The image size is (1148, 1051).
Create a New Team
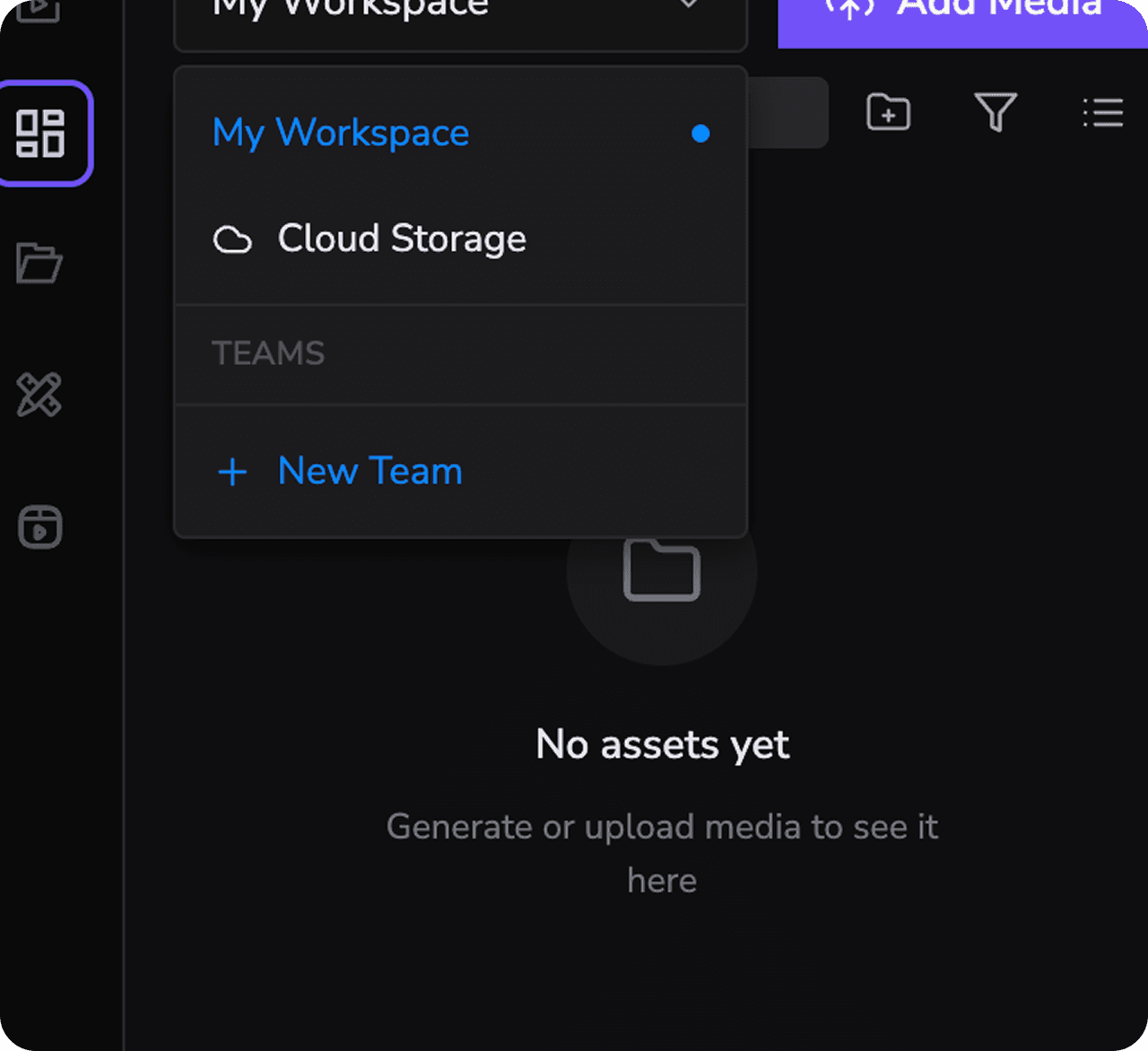(460, 471)
